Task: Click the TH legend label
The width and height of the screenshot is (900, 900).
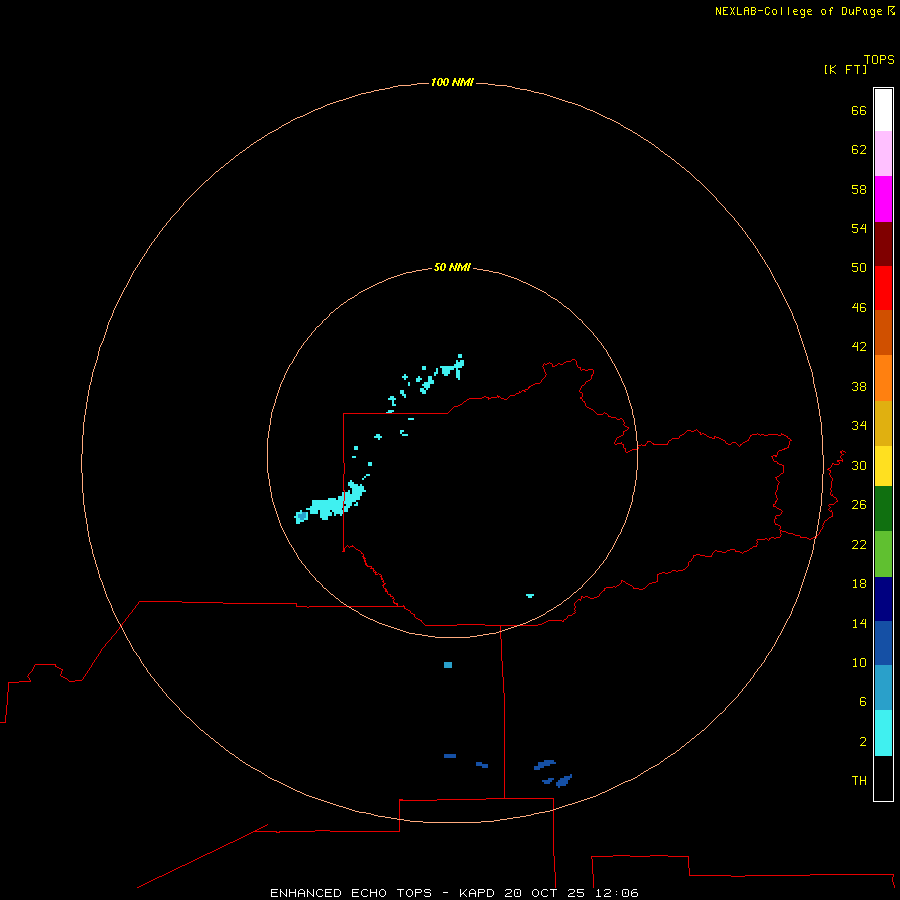Action: click(x=859, y=781)
